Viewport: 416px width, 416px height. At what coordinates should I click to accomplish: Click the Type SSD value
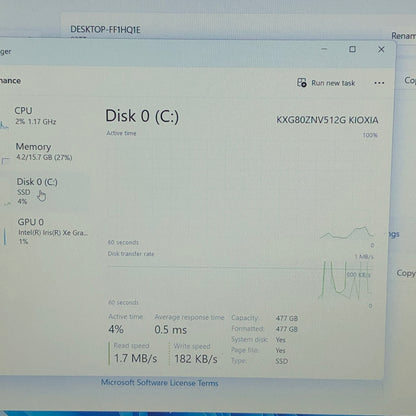coord(282,361)
